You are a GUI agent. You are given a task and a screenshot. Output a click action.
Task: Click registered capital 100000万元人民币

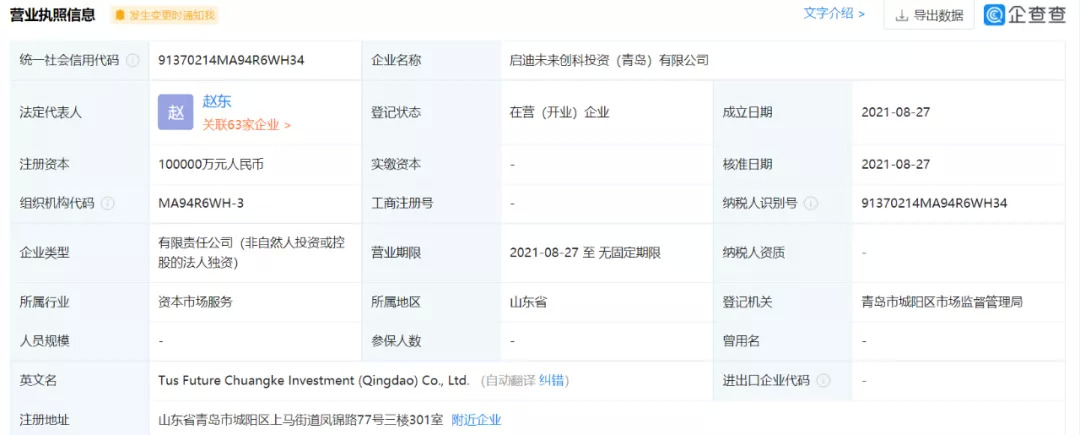pos(211,165)
